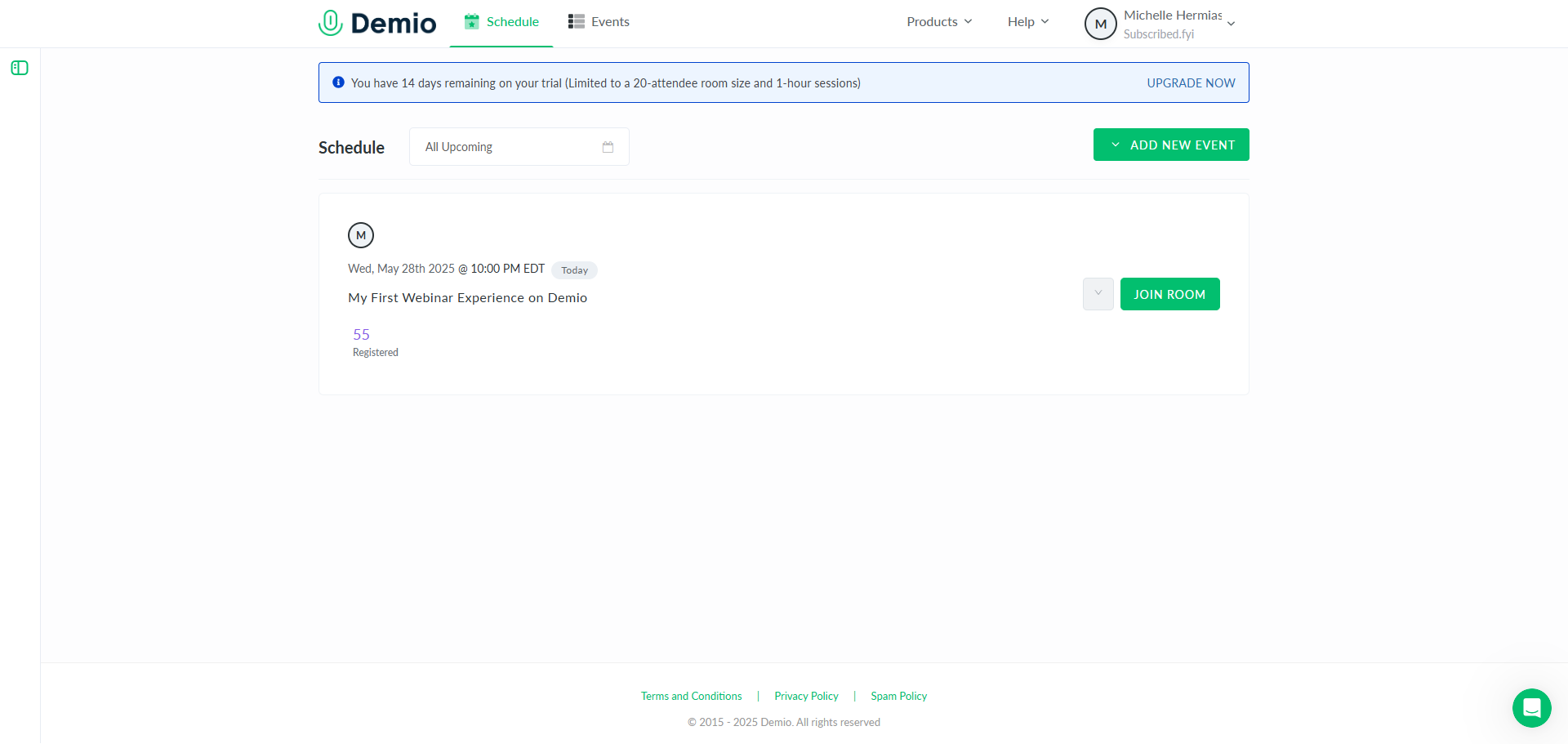Open Terms and Conditions link
The image size is (1568, 744).
692,697
